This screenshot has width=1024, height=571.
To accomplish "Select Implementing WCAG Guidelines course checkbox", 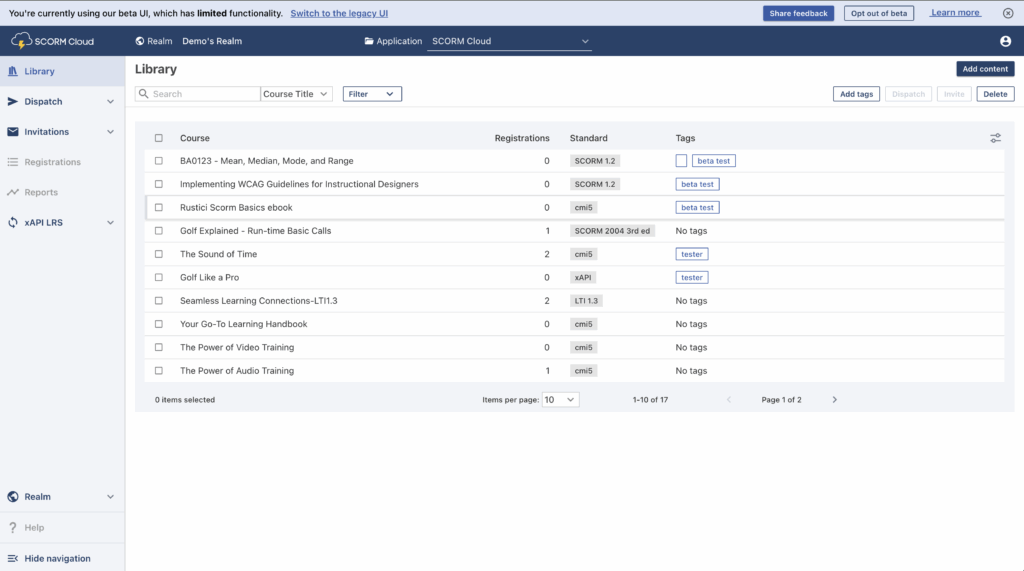I will tap(159, 184).
